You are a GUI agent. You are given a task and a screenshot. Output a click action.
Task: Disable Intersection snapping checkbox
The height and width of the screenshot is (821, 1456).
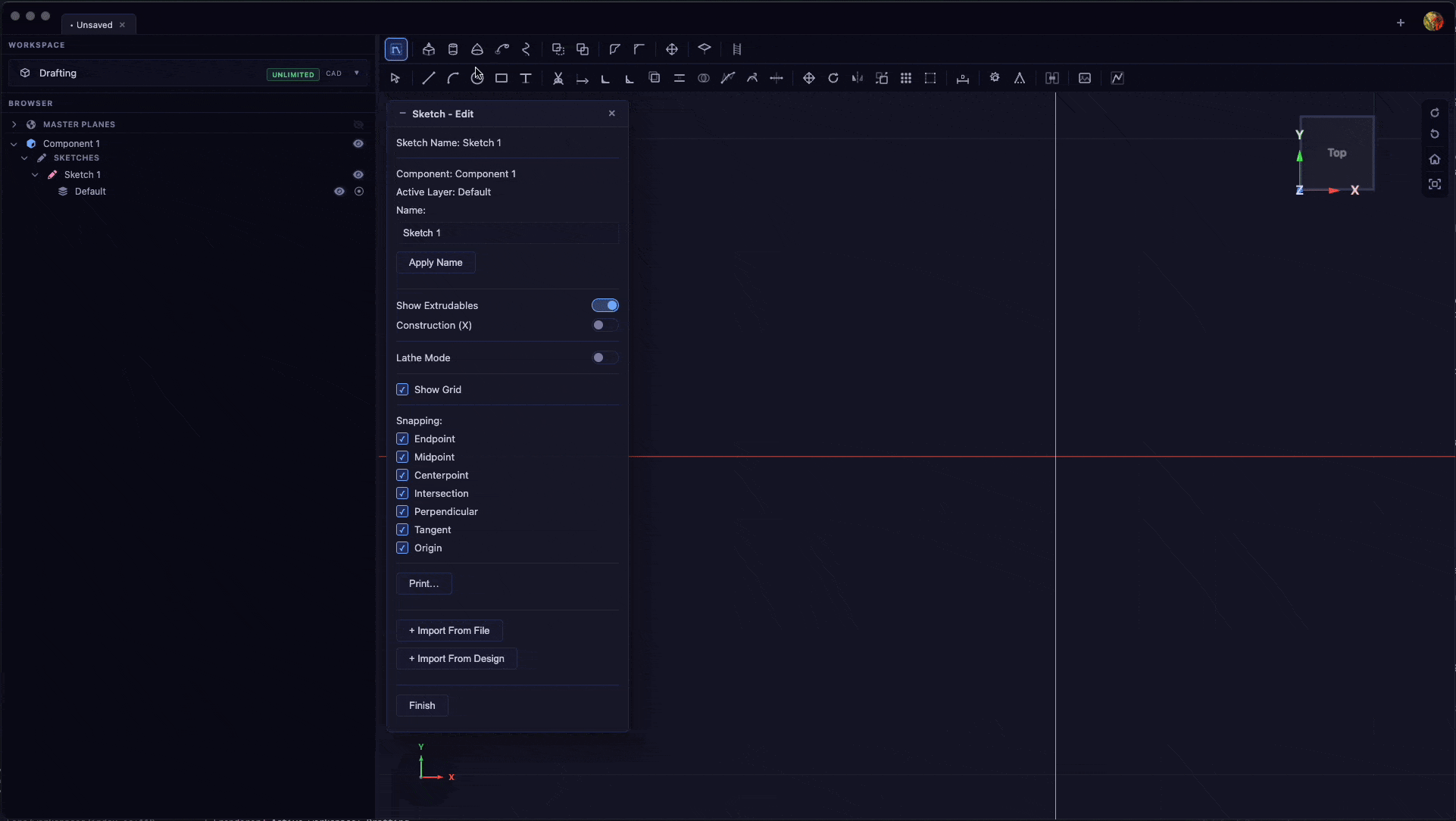(402, 493)
